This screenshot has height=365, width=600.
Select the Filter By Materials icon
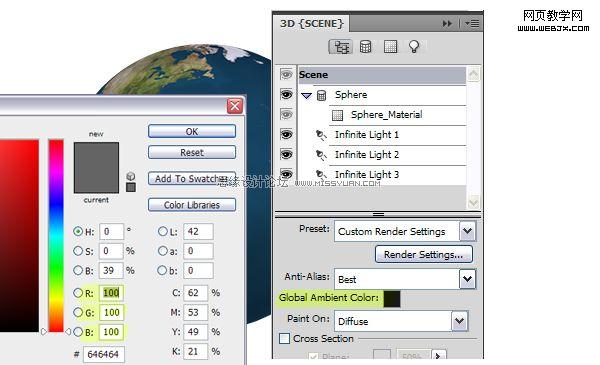click(390, 47)
